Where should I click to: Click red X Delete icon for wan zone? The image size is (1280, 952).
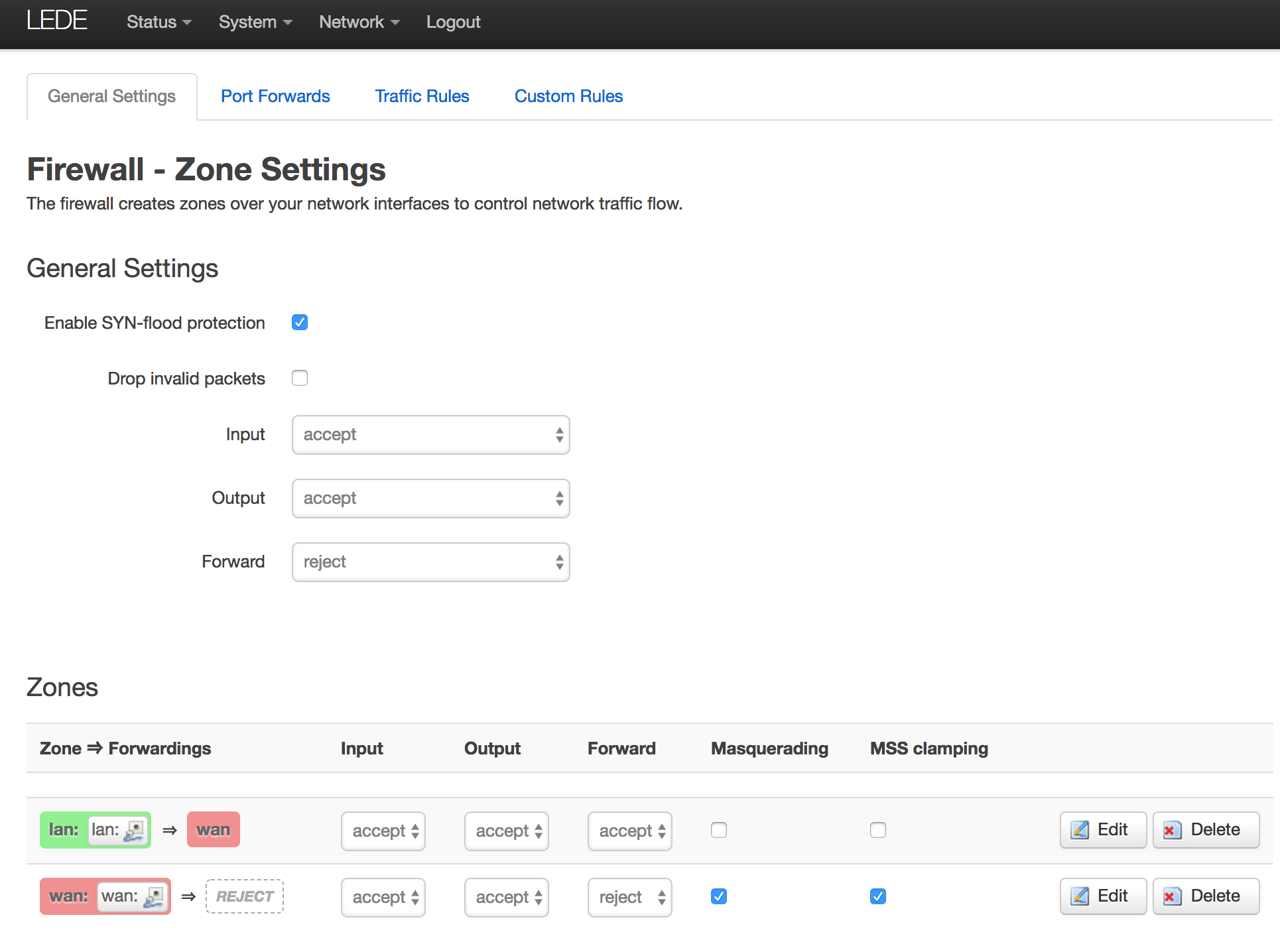1172,896
